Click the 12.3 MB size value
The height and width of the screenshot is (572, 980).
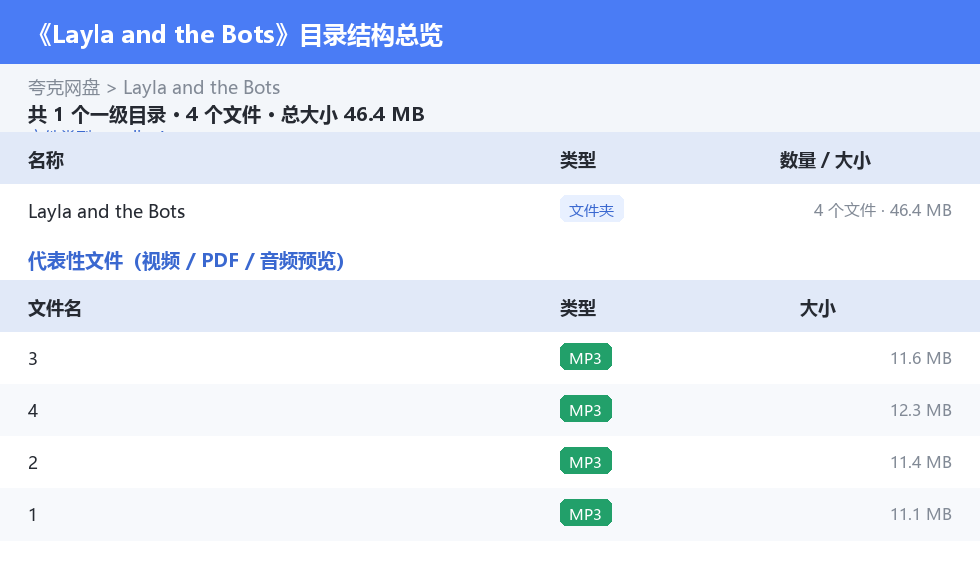point(921,410)
